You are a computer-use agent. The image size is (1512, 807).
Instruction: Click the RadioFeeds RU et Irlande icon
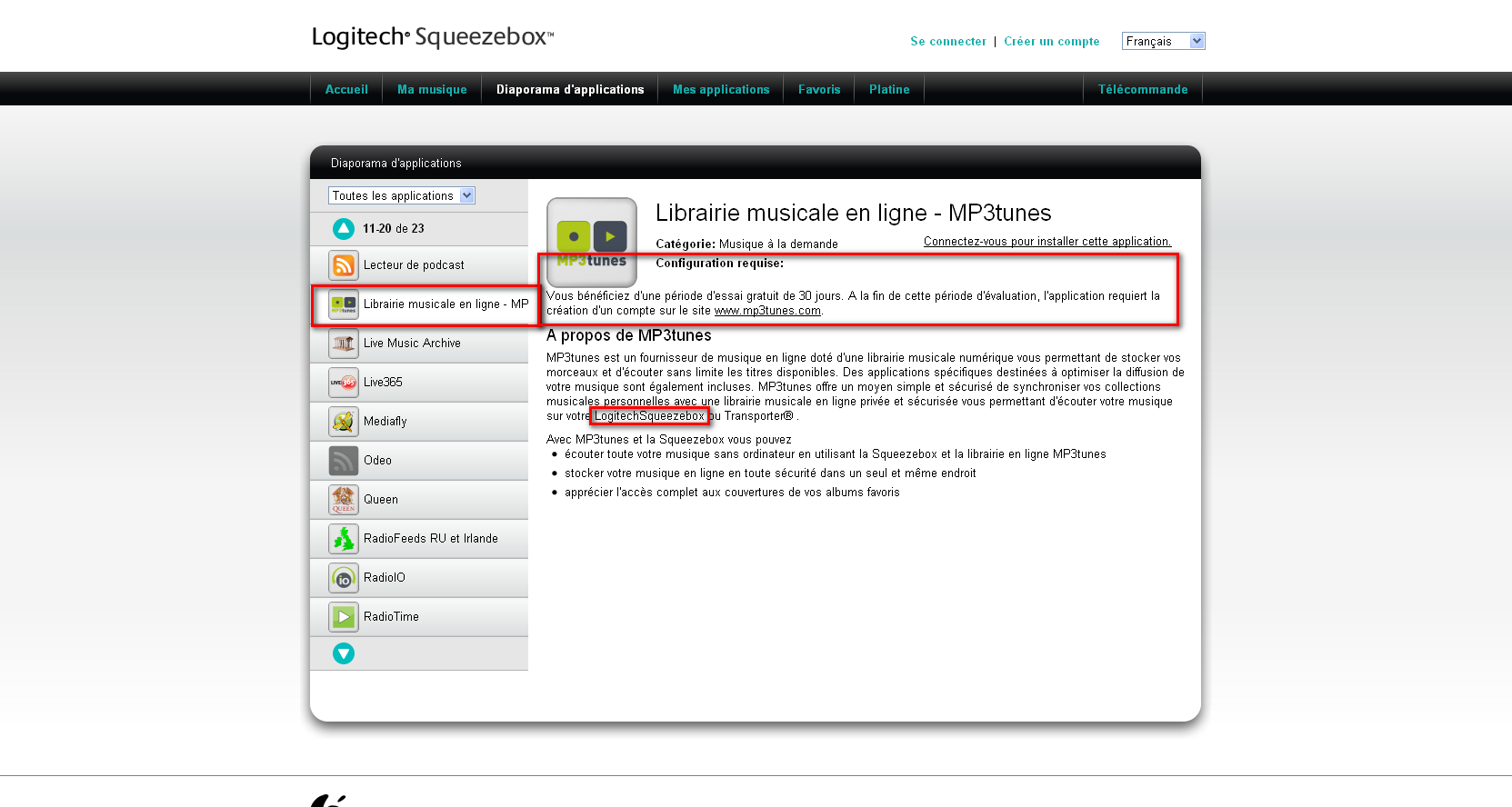click(344, 539)
